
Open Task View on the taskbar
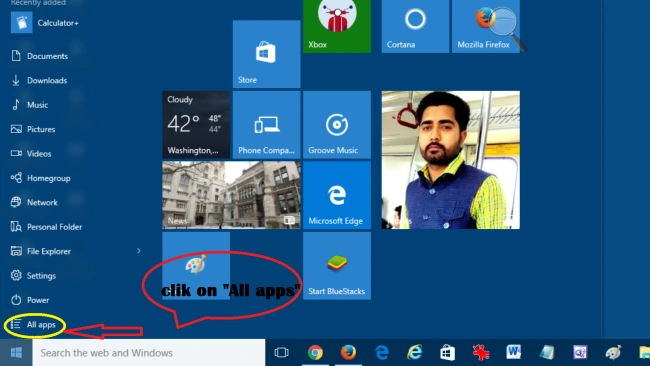tap(281, 353)
